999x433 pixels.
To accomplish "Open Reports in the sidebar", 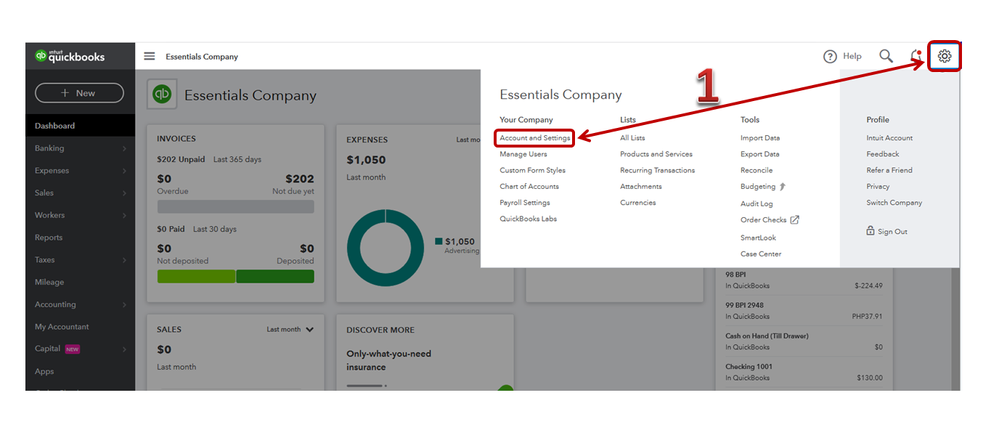I will [48, 238].
